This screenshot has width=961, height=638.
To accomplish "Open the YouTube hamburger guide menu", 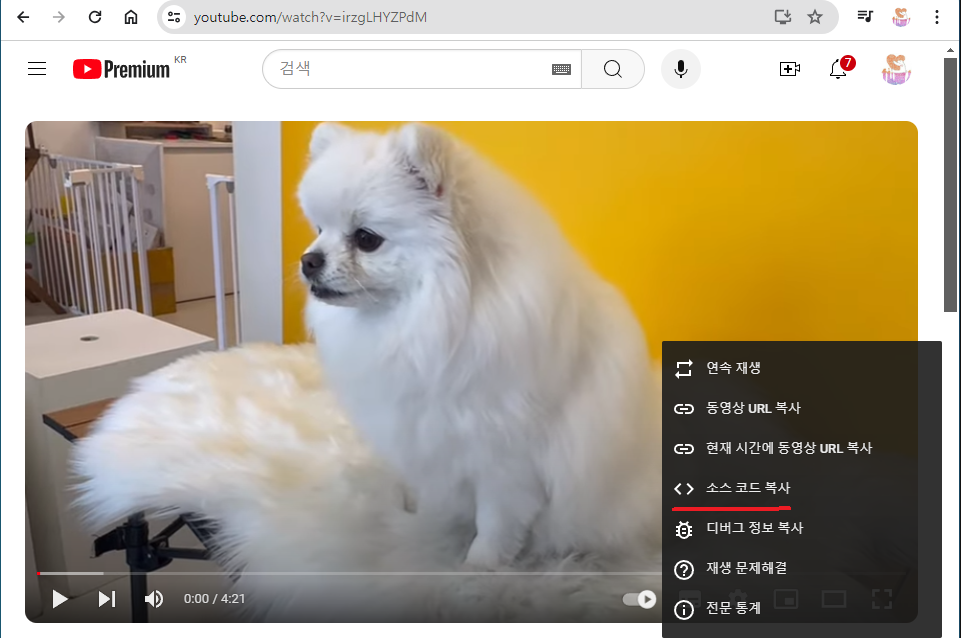I will point(37,69).
